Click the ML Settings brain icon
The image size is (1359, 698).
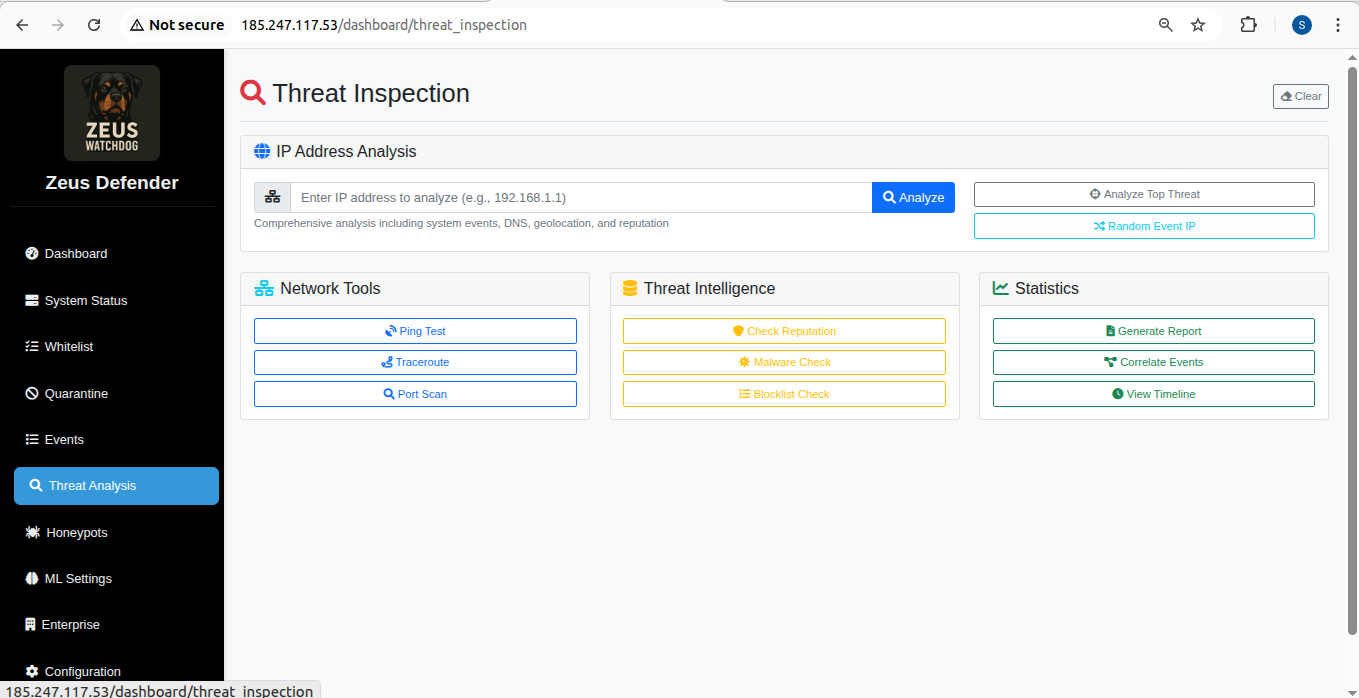click(32, 579)
